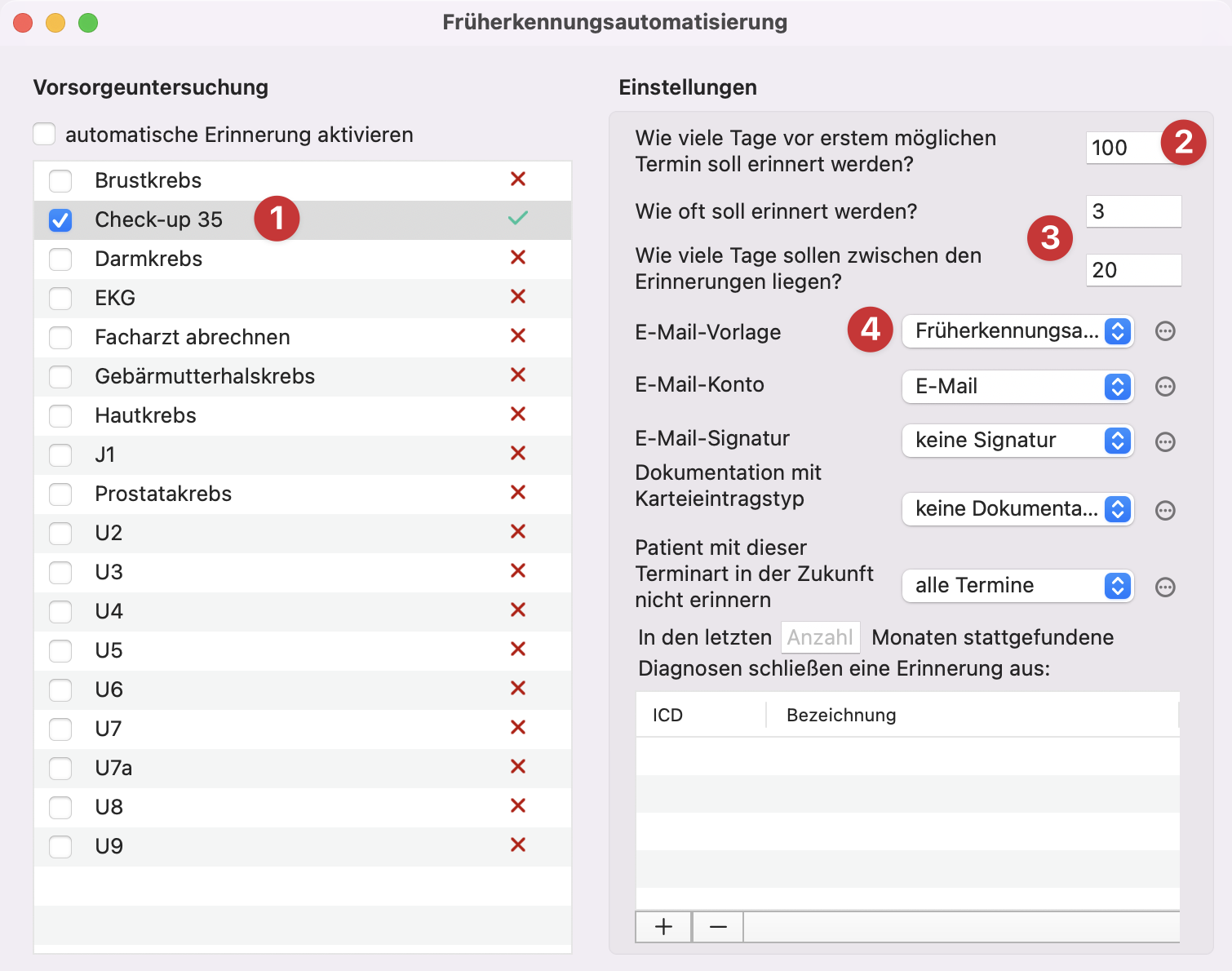Check the J1 checkbox
The height and width of the screenshot is (971, 1232).
coord(60,454)
